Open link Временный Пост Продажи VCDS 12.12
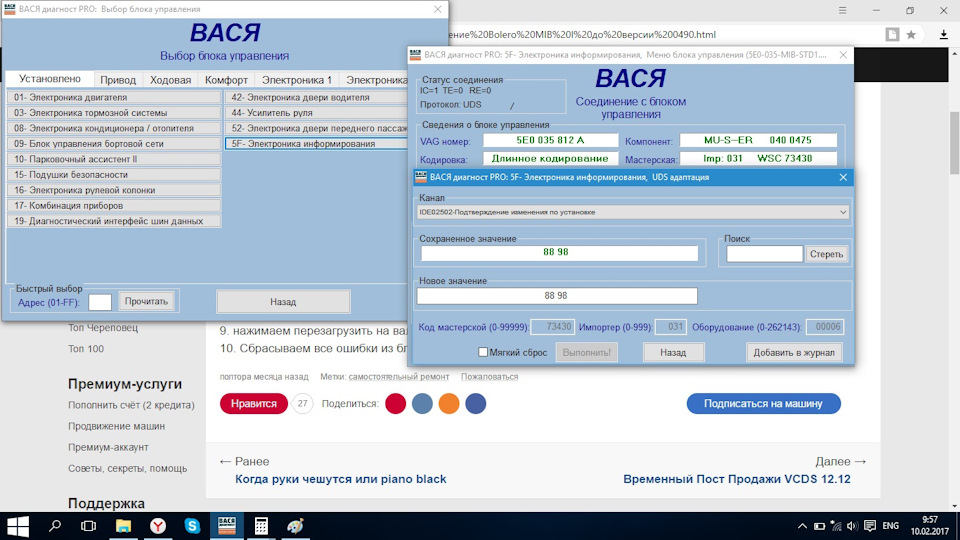The height and width of the screenshot is (540, 960). coord(737,479)
